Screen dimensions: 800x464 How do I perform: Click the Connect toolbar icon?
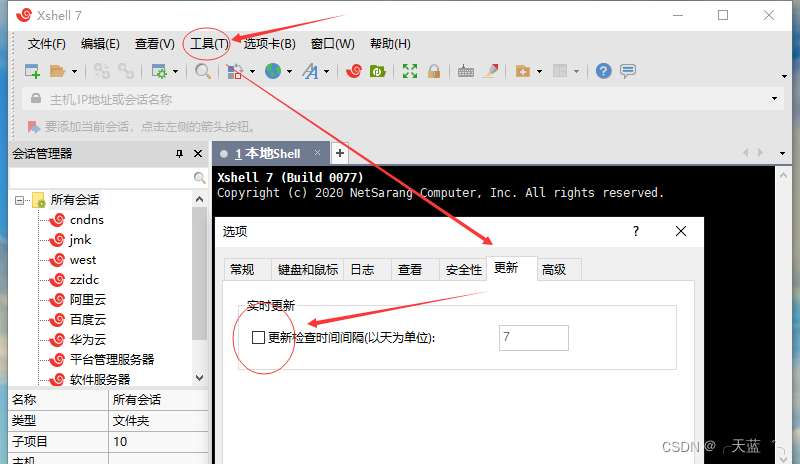click(x=102, y=71)
